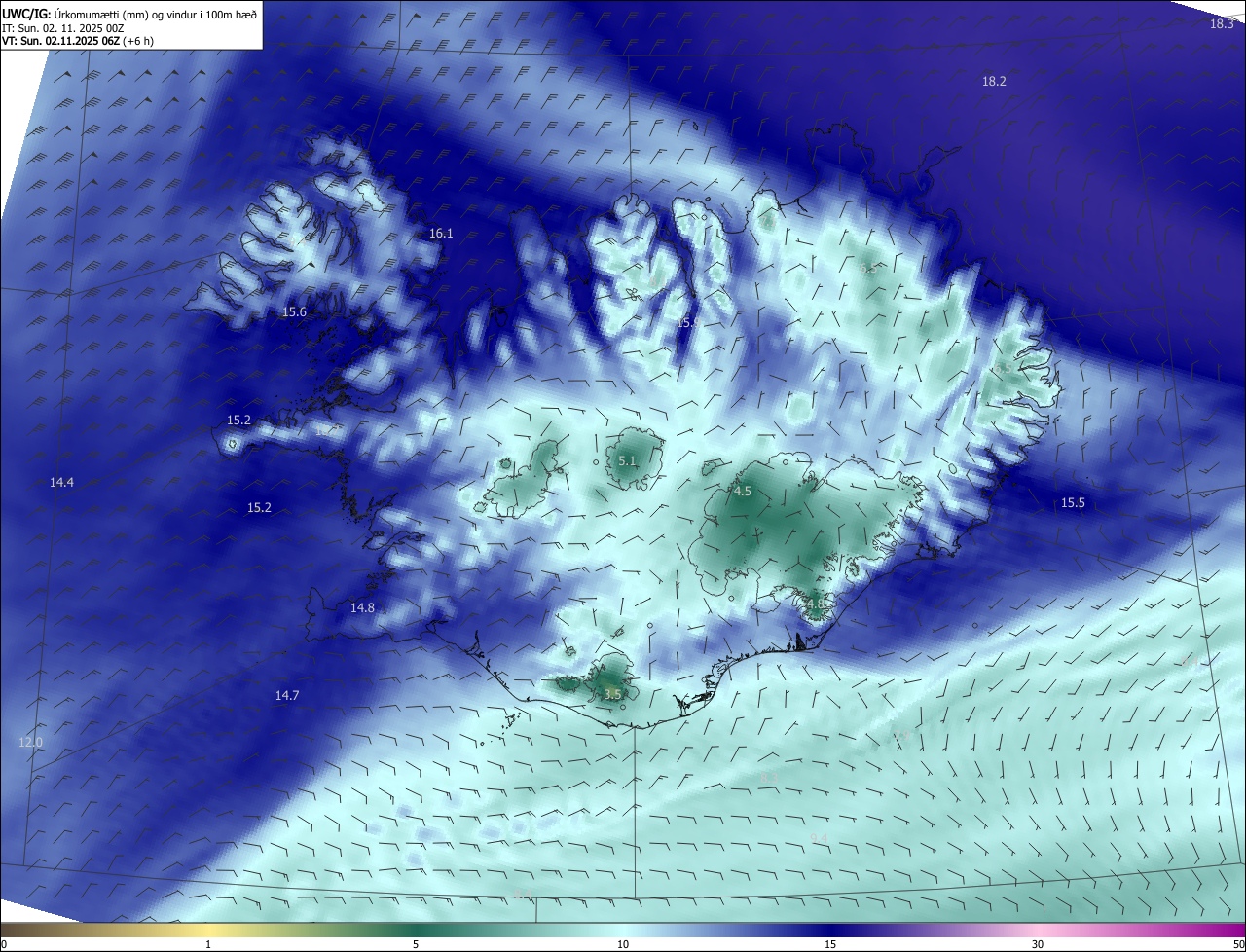Select the 4.8 value label

point(816,604)
